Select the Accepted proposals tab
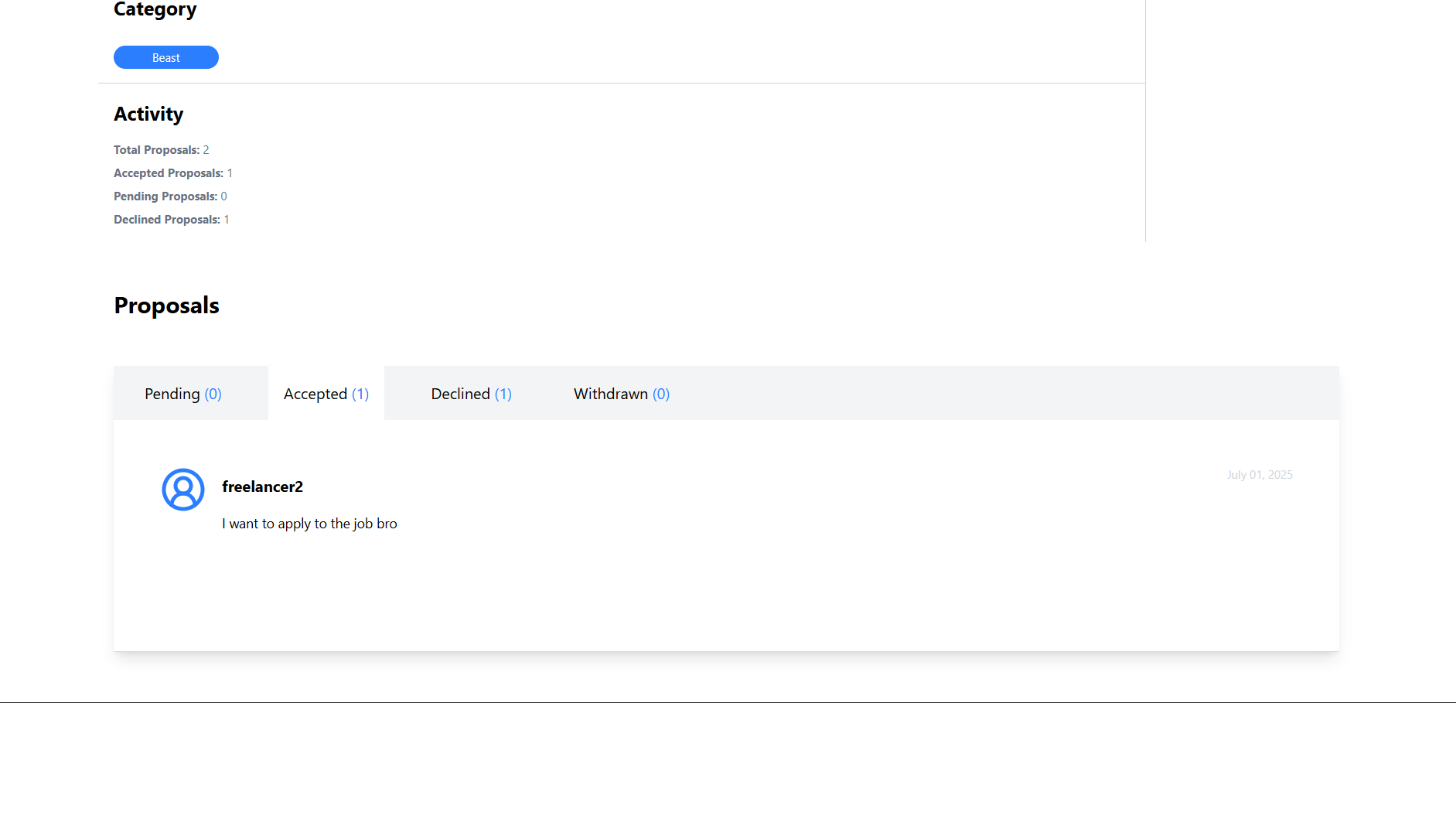 coord(326,394)
